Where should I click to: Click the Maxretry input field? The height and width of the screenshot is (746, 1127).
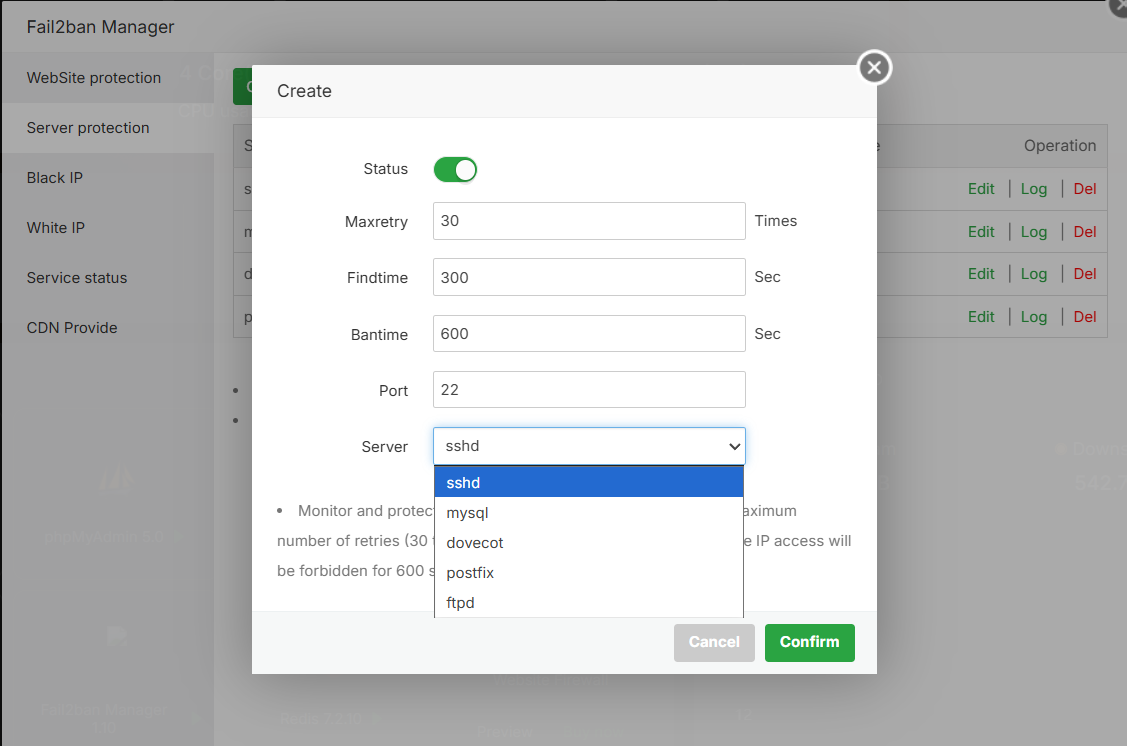click(589, 221)
